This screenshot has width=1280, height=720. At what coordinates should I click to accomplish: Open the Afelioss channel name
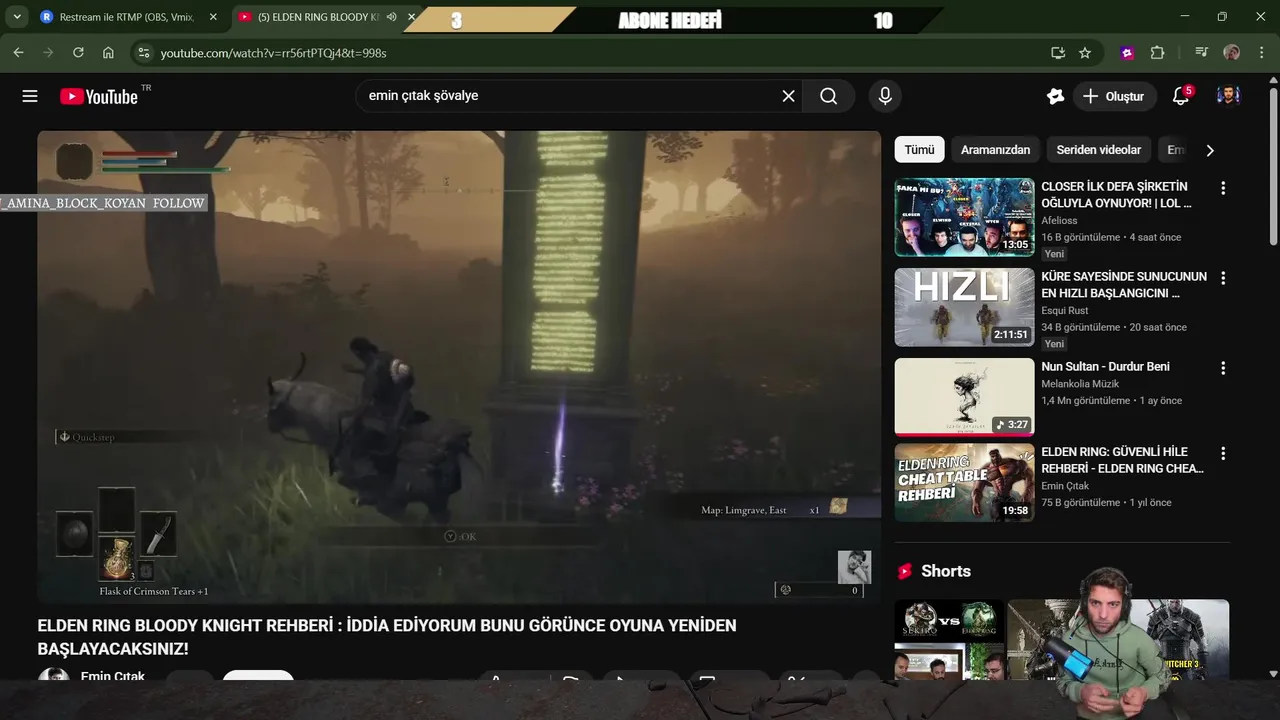(1059, 221)
